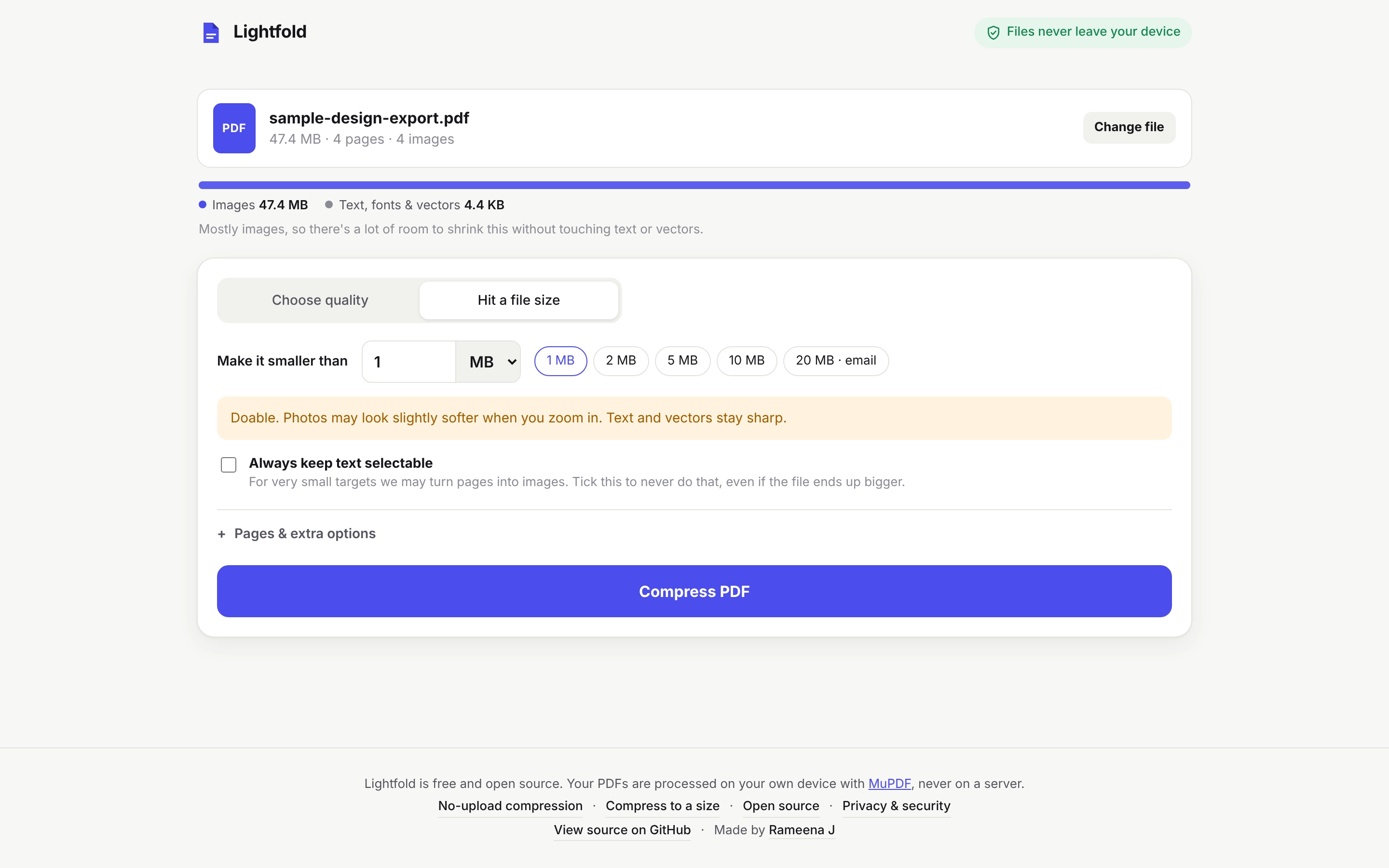Click the sample-design-export.pdf file name
The width and height of the screenshot is (1389, 868).
point(369,118)
